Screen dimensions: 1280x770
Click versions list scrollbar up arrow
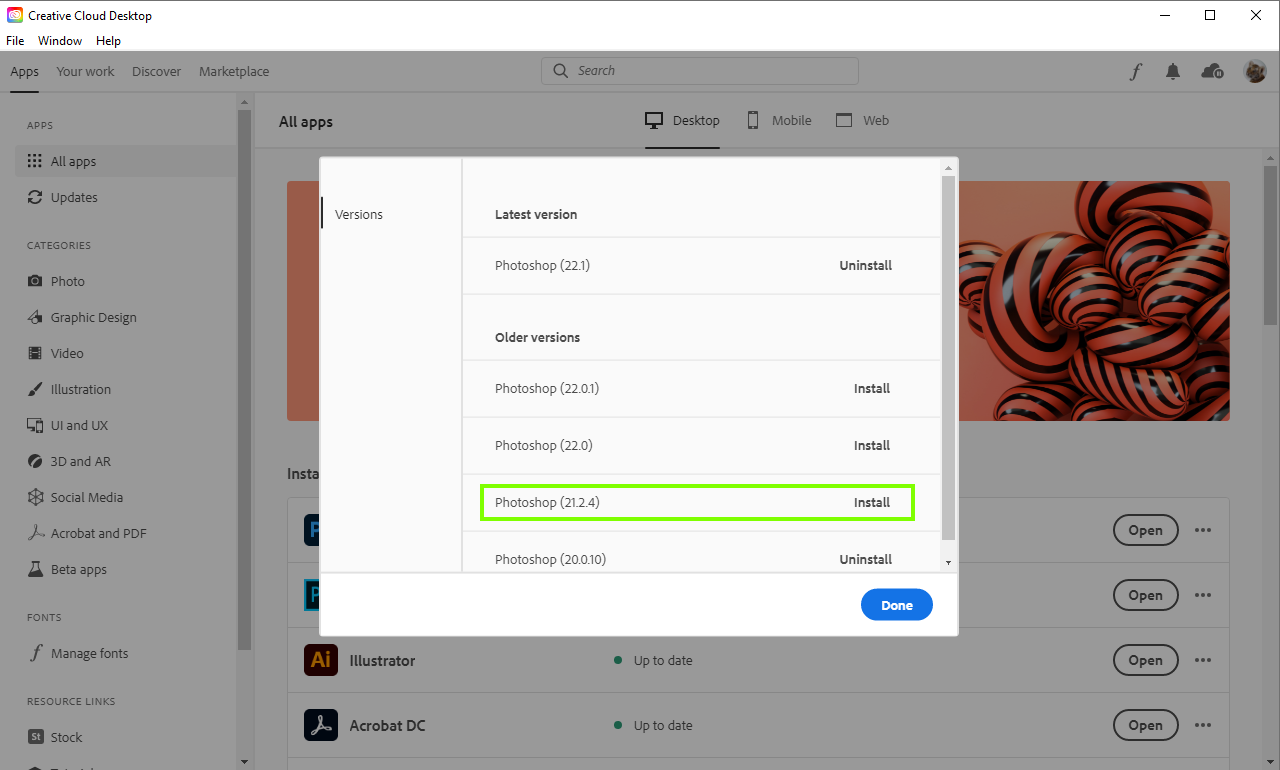point(949,166)
